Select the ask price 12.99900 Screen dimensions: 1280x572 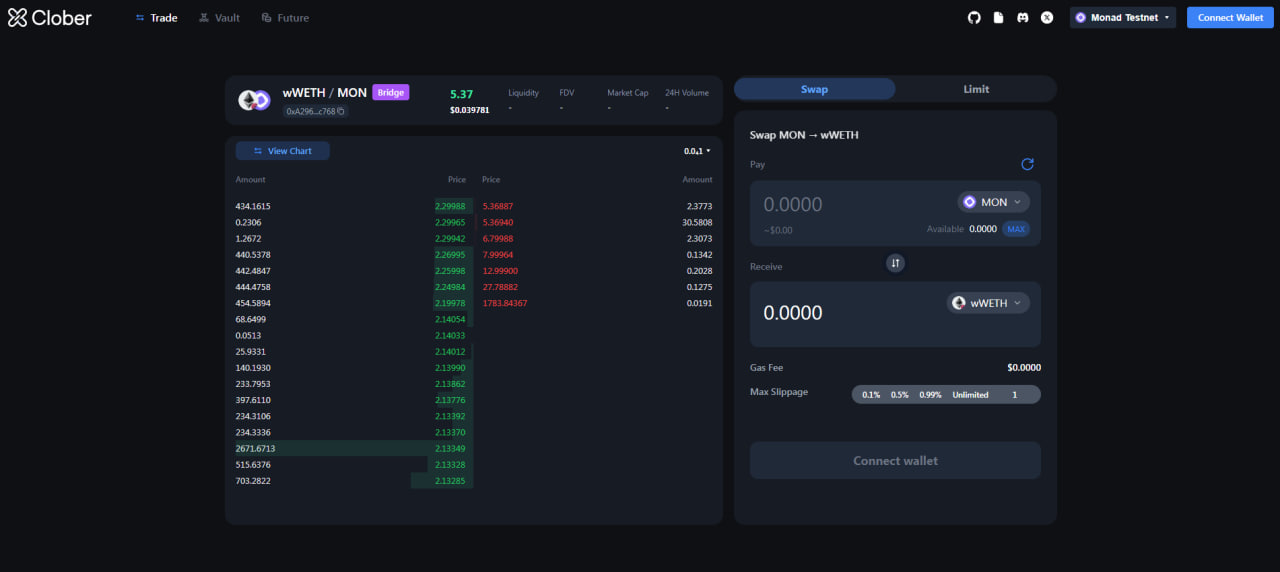point(500,271)
